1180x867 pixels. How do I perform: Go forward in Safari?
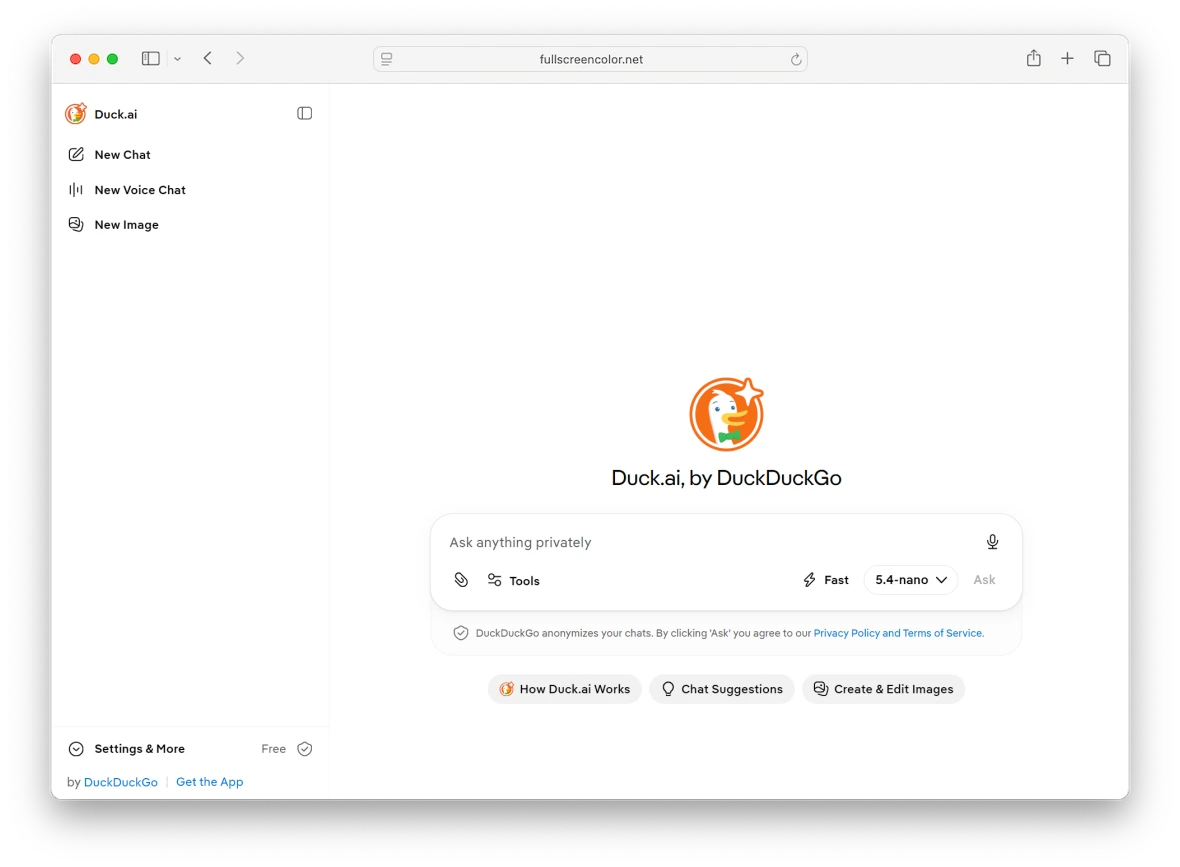point(240,58)
